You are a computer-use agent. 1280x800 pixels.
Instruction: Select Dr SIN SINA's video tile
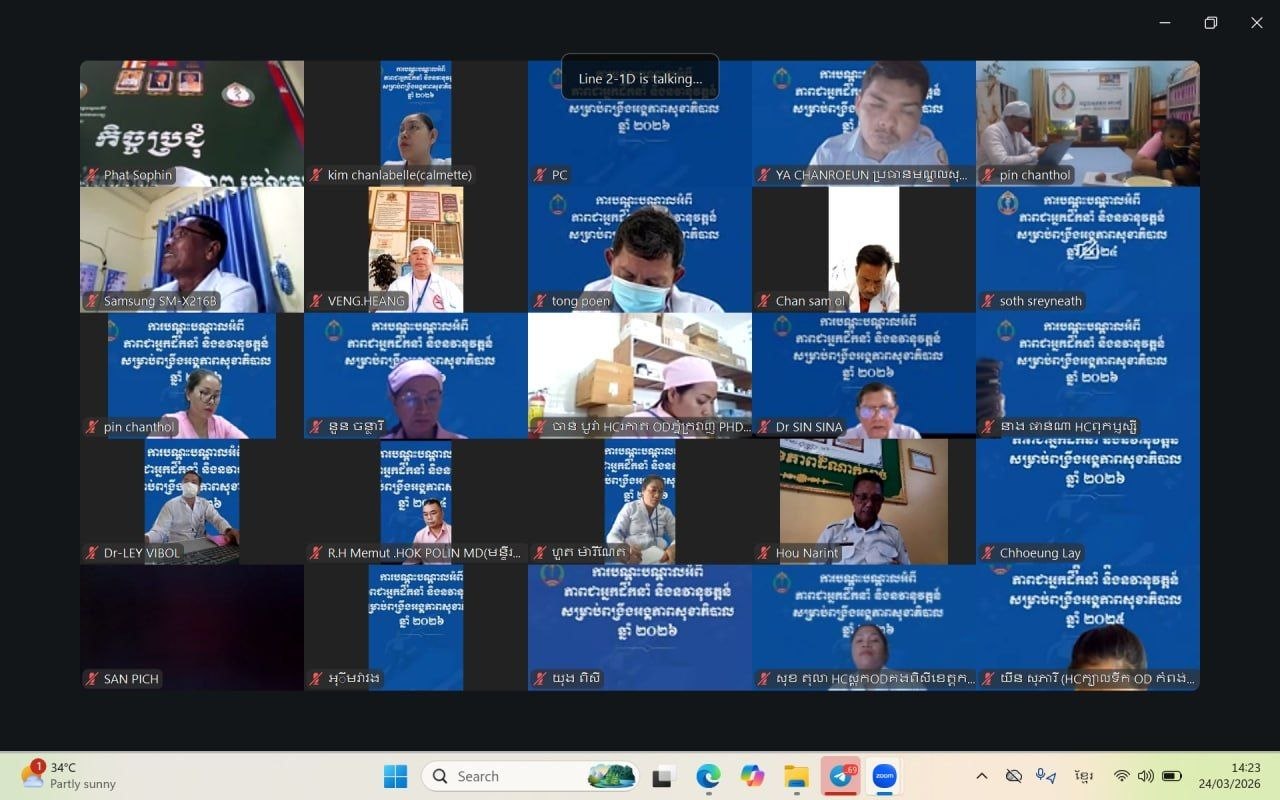pos(864,376)
